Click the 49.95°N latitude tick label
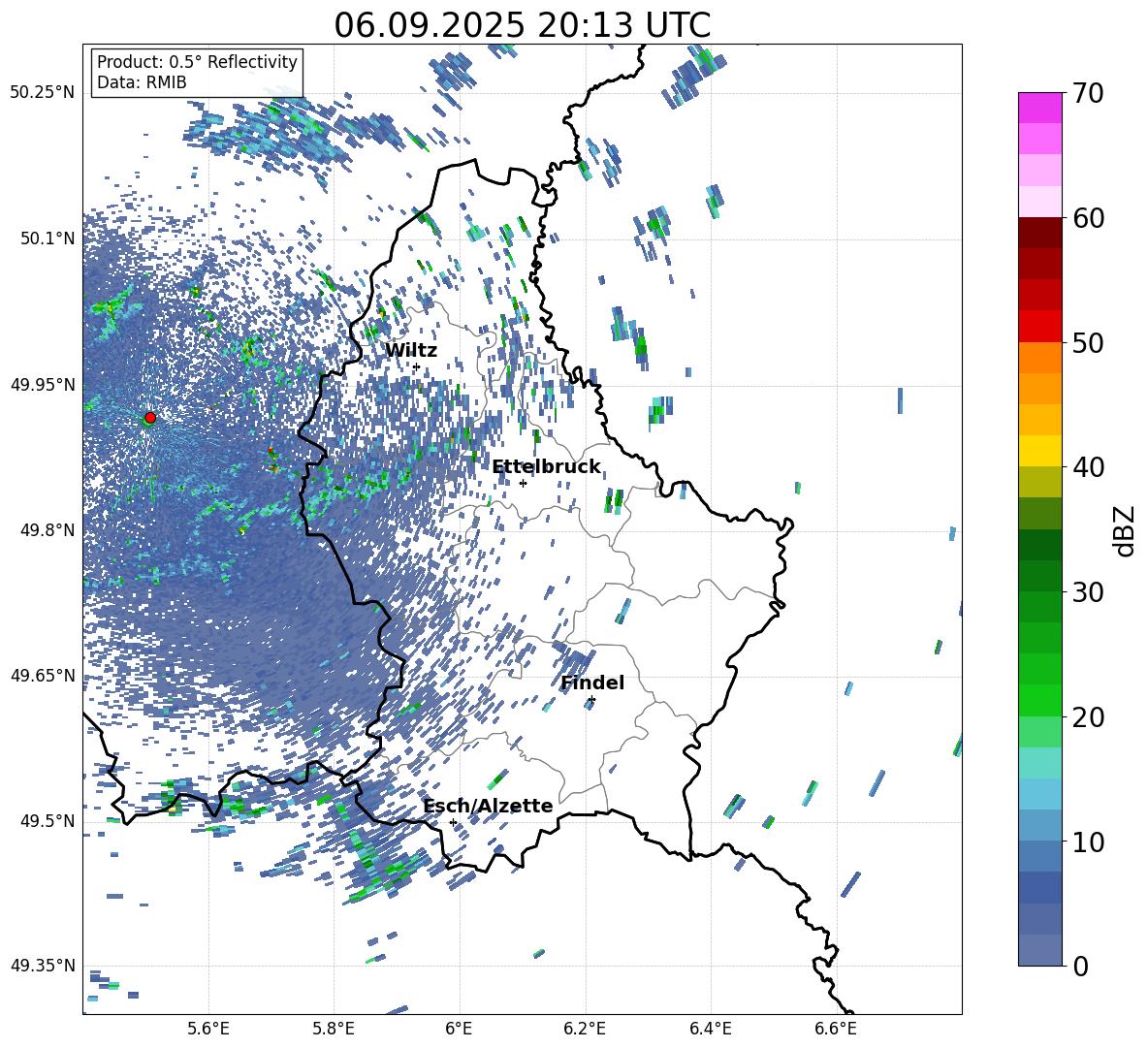The width and height of the screenshot is (1148, 1048). point(43,384)
